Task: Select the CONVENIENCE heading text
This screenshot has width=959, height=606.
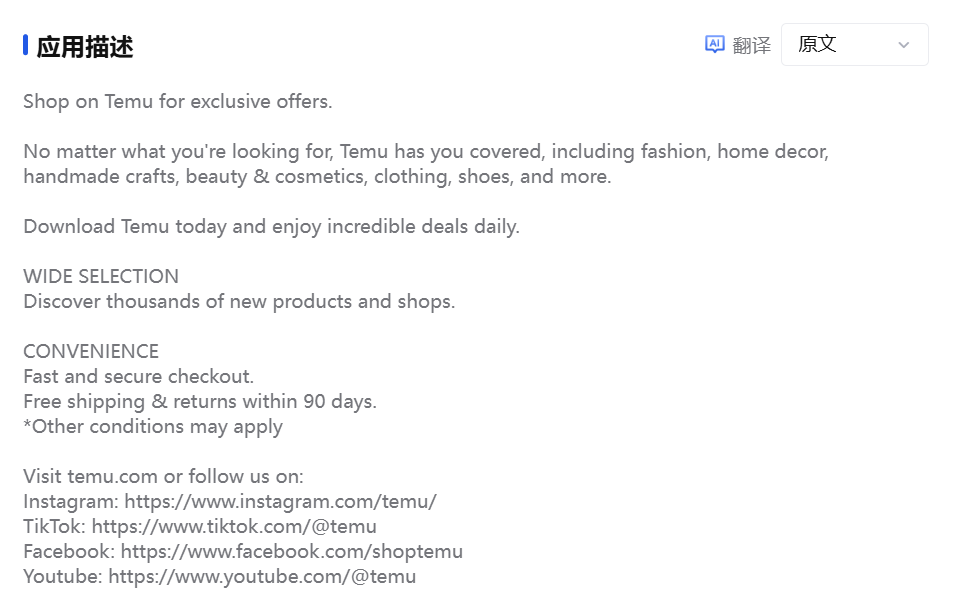Action: coord(91,351)
